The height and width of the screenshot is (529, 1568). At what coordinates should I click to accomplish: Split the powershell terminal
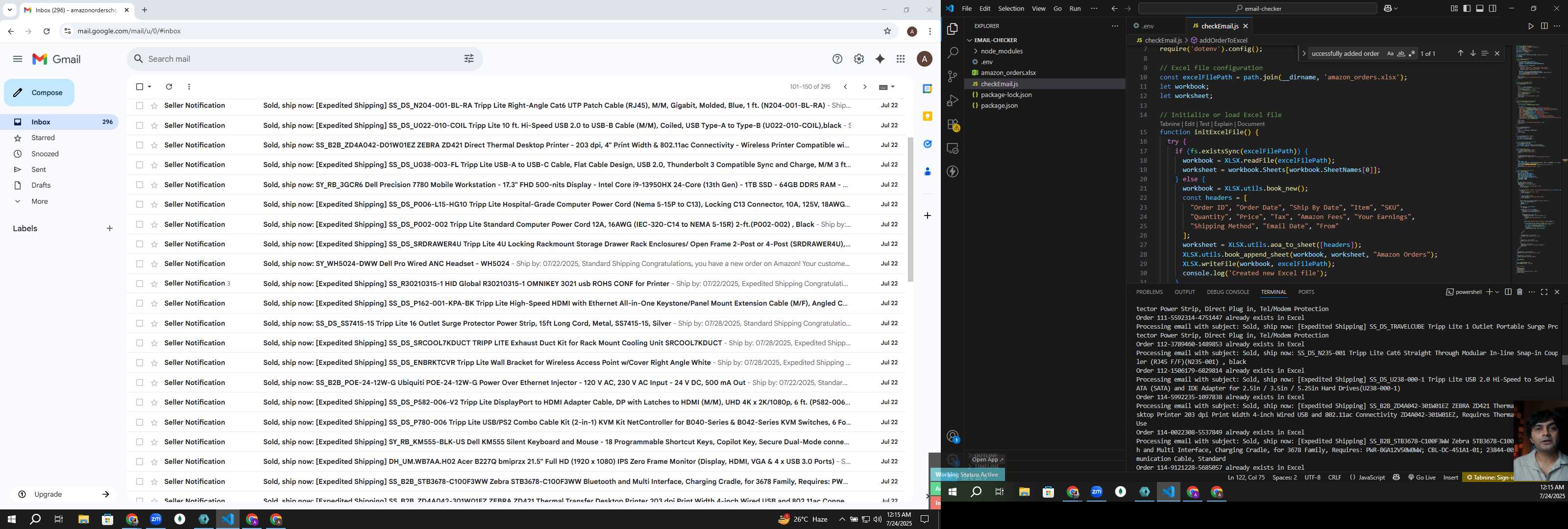(1508, 292)
